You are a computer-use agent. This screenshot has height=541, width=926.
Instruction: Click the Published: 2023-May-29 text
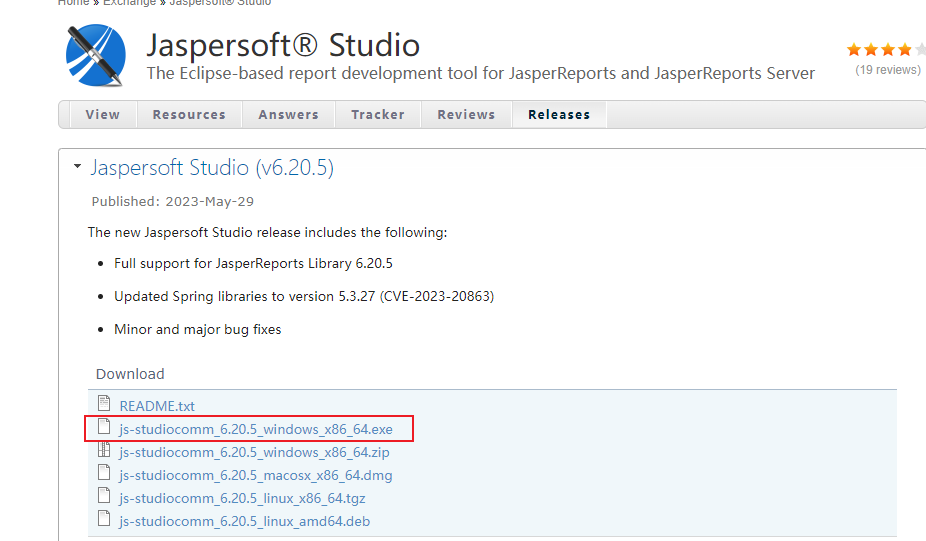coord(172,201)
